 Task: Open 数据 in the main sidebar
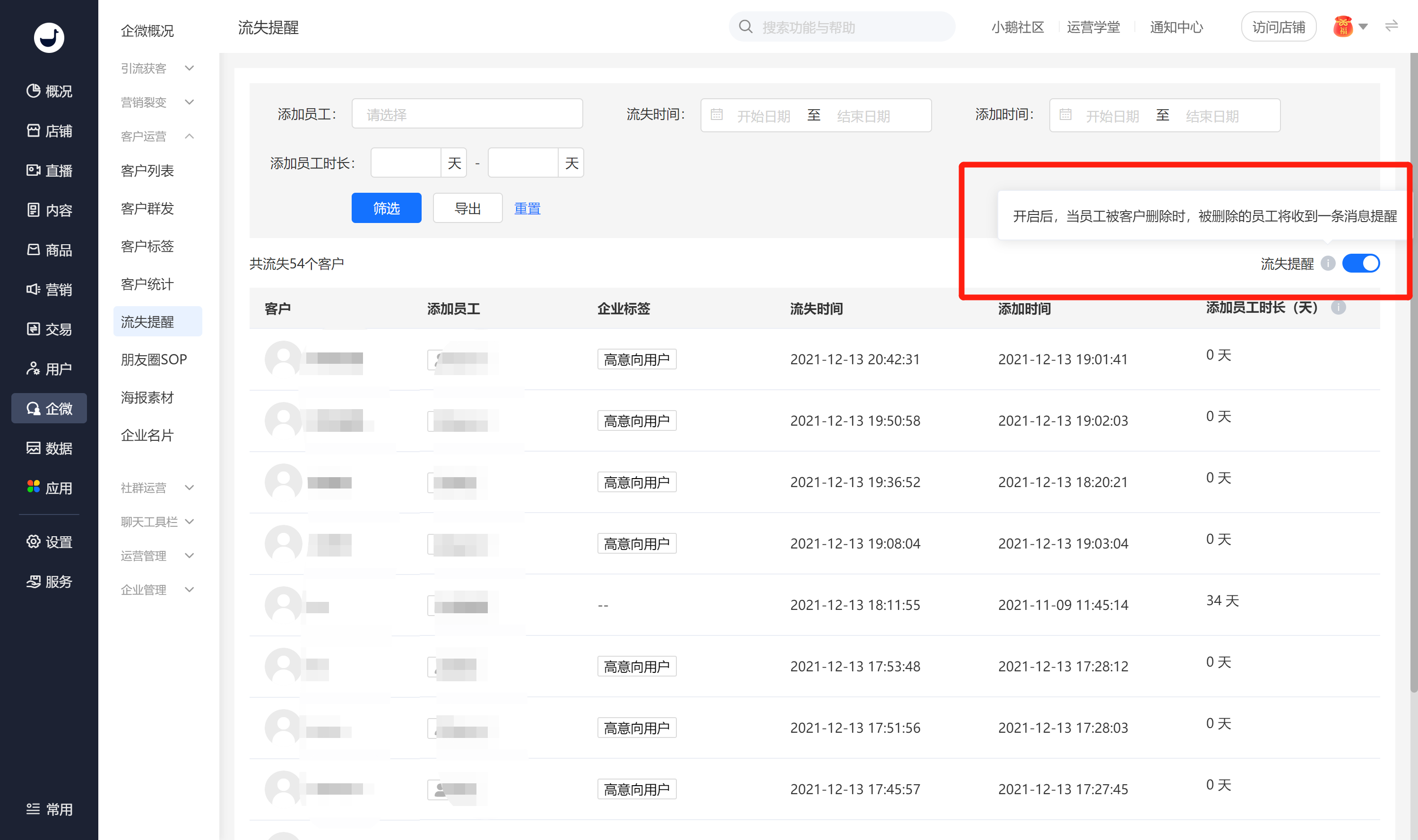coord(49,448)
